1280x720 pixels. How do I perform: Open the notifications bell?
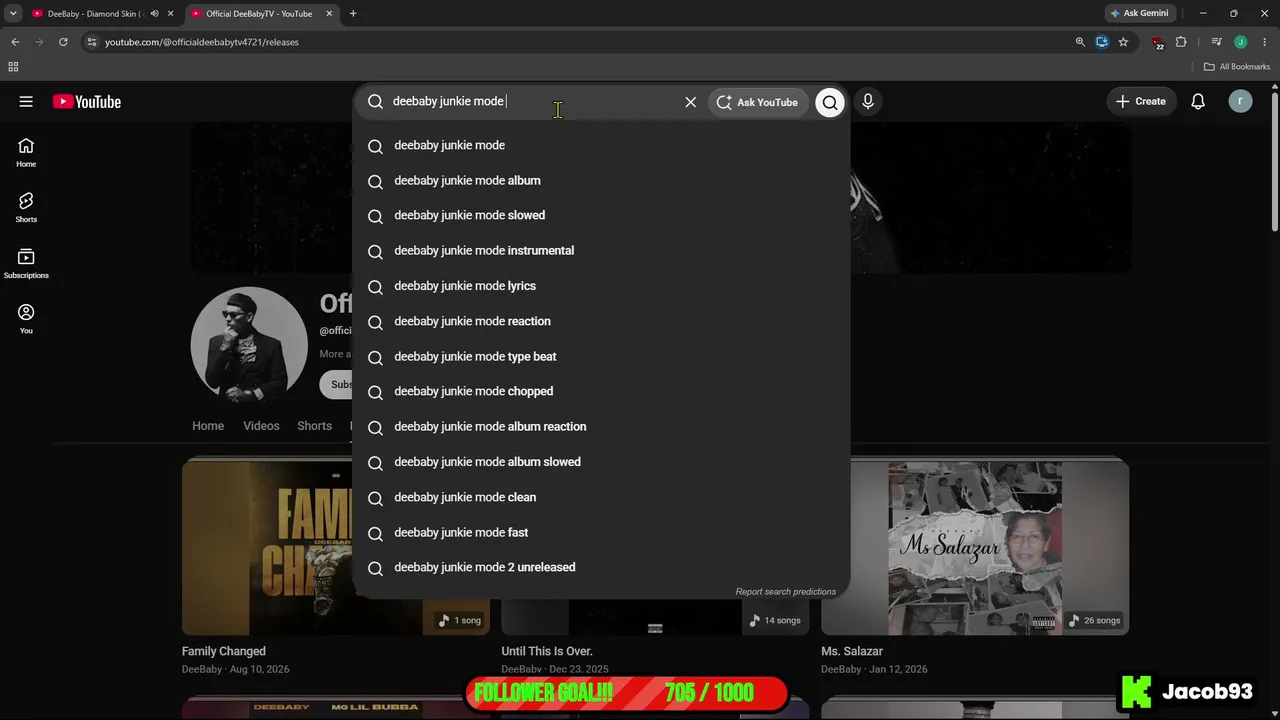(x=1198, y=101)
